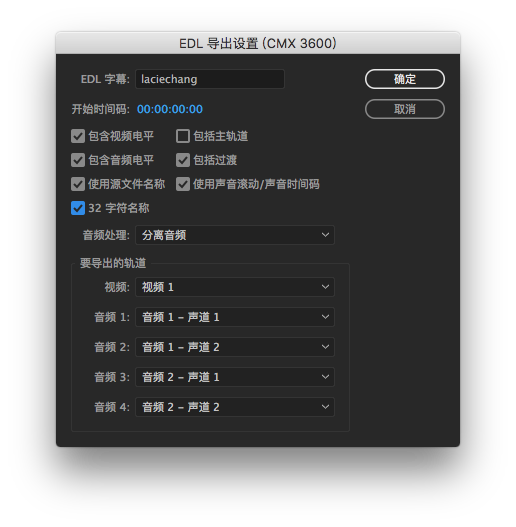
Task: Click the 确定 button
Action: pos(405,79)
